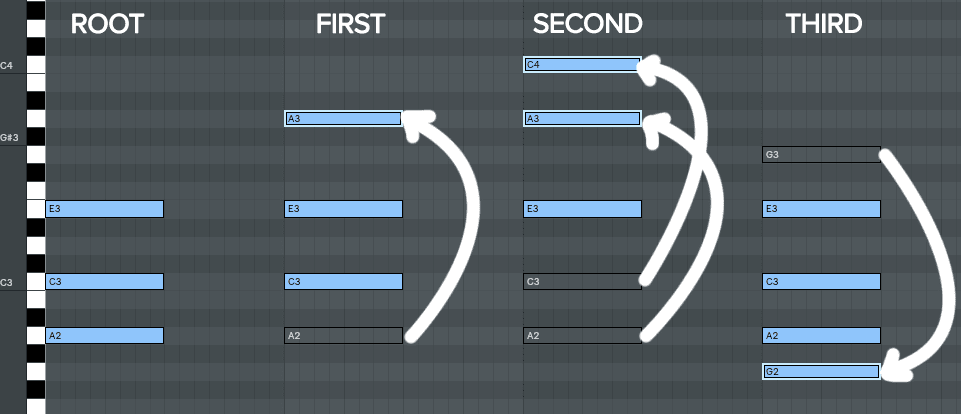Viewport: 961px width, 414px height.
Task: Select the C3 note under FIRST
Action: click(343, 282)
